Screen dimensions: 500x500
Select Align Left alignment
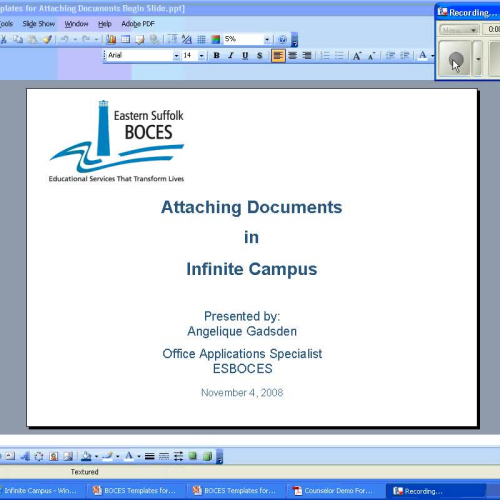(x=278, y=55)
